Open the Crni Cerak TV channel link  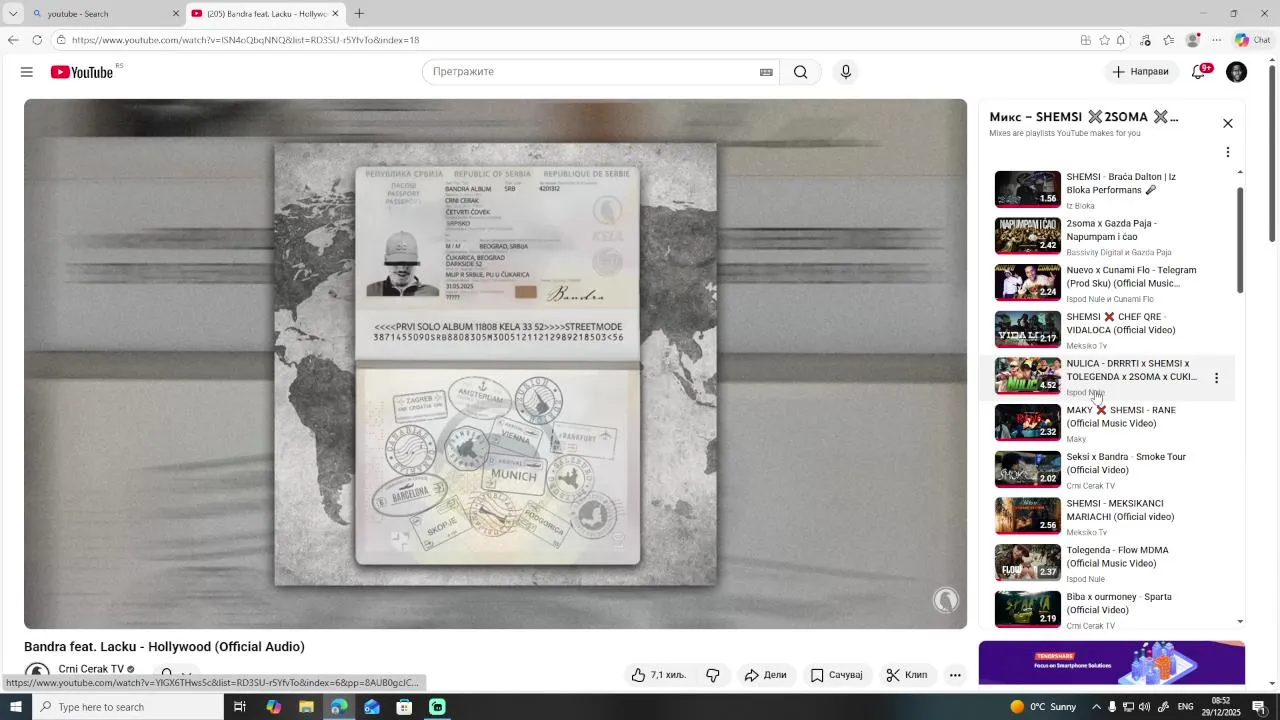click(x=91, y=669)
